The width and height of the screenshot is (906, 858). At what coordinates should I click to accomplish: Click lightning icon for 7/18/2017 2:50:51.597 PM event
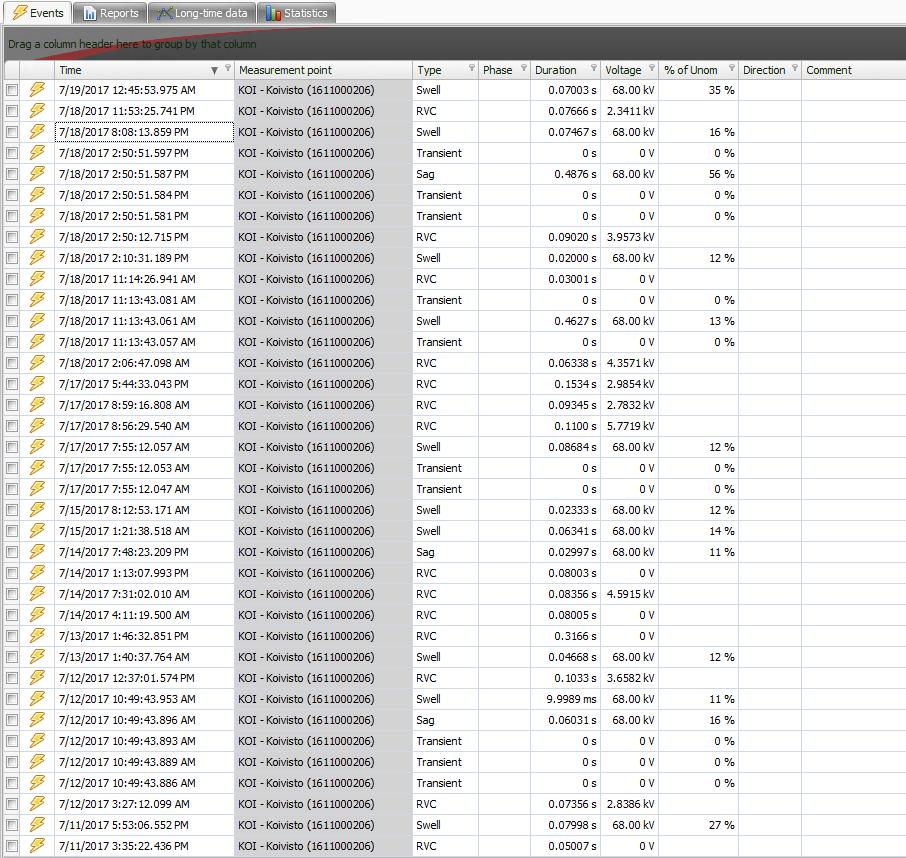[37, 153]
